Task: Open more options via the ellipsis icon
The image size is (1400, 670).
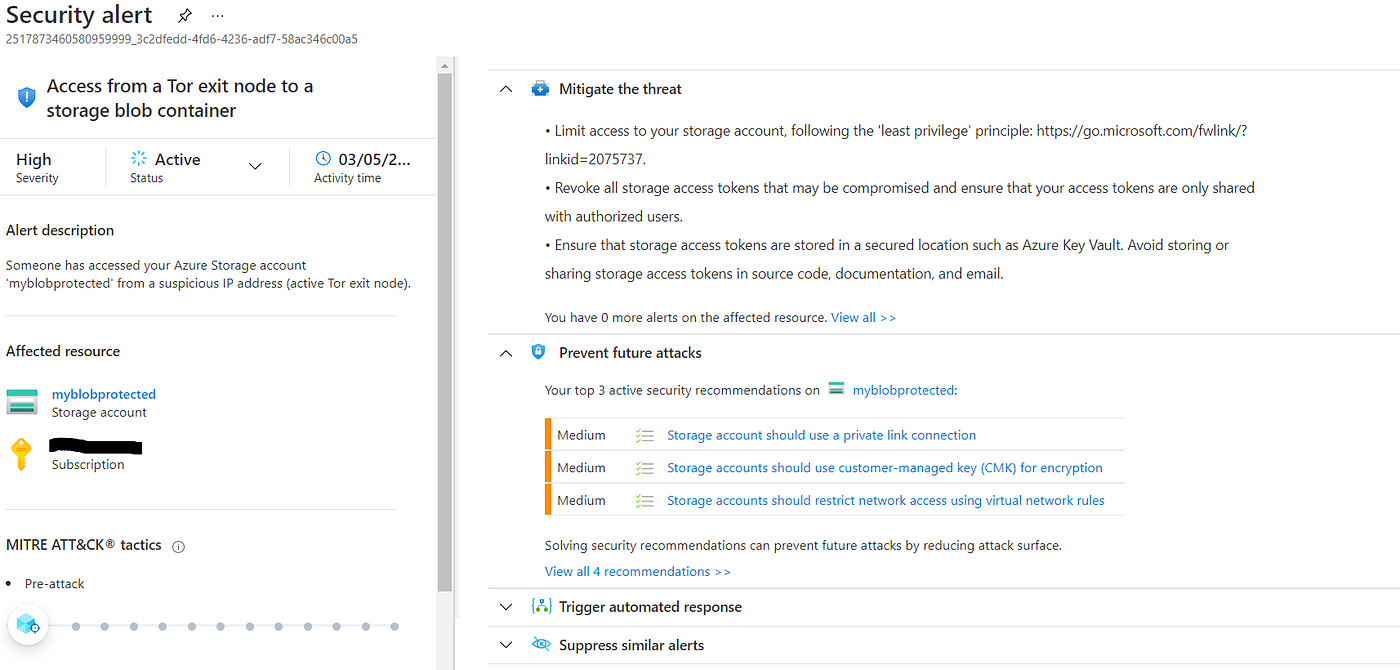Action: [217, 15]
